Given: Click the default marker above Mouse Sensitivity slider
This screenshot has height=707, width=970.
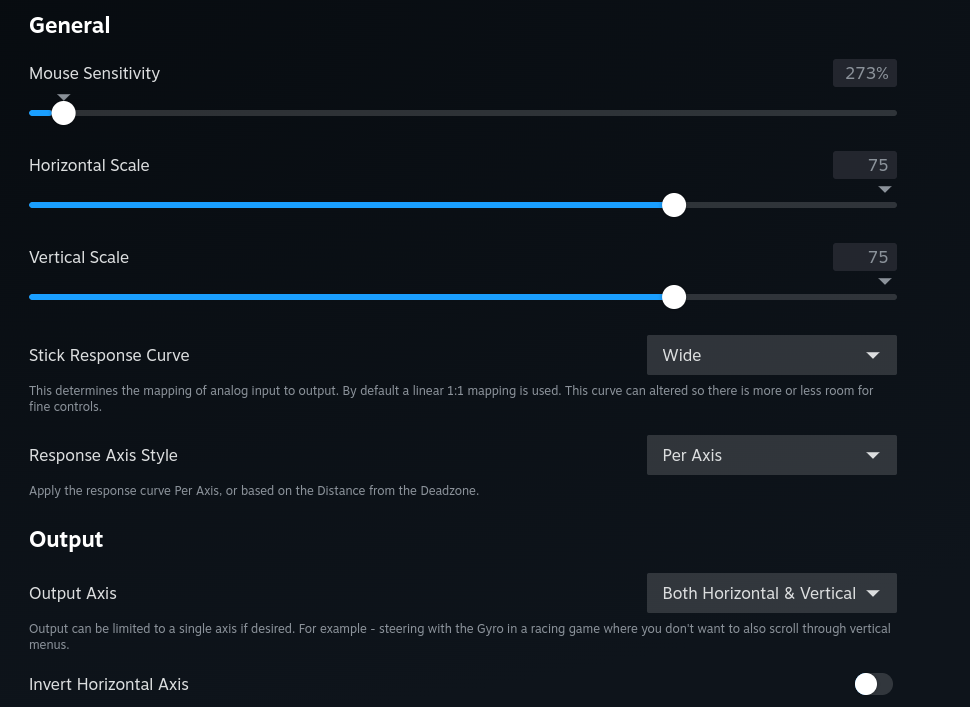Looking at the screenshot, I should (63, 97).
